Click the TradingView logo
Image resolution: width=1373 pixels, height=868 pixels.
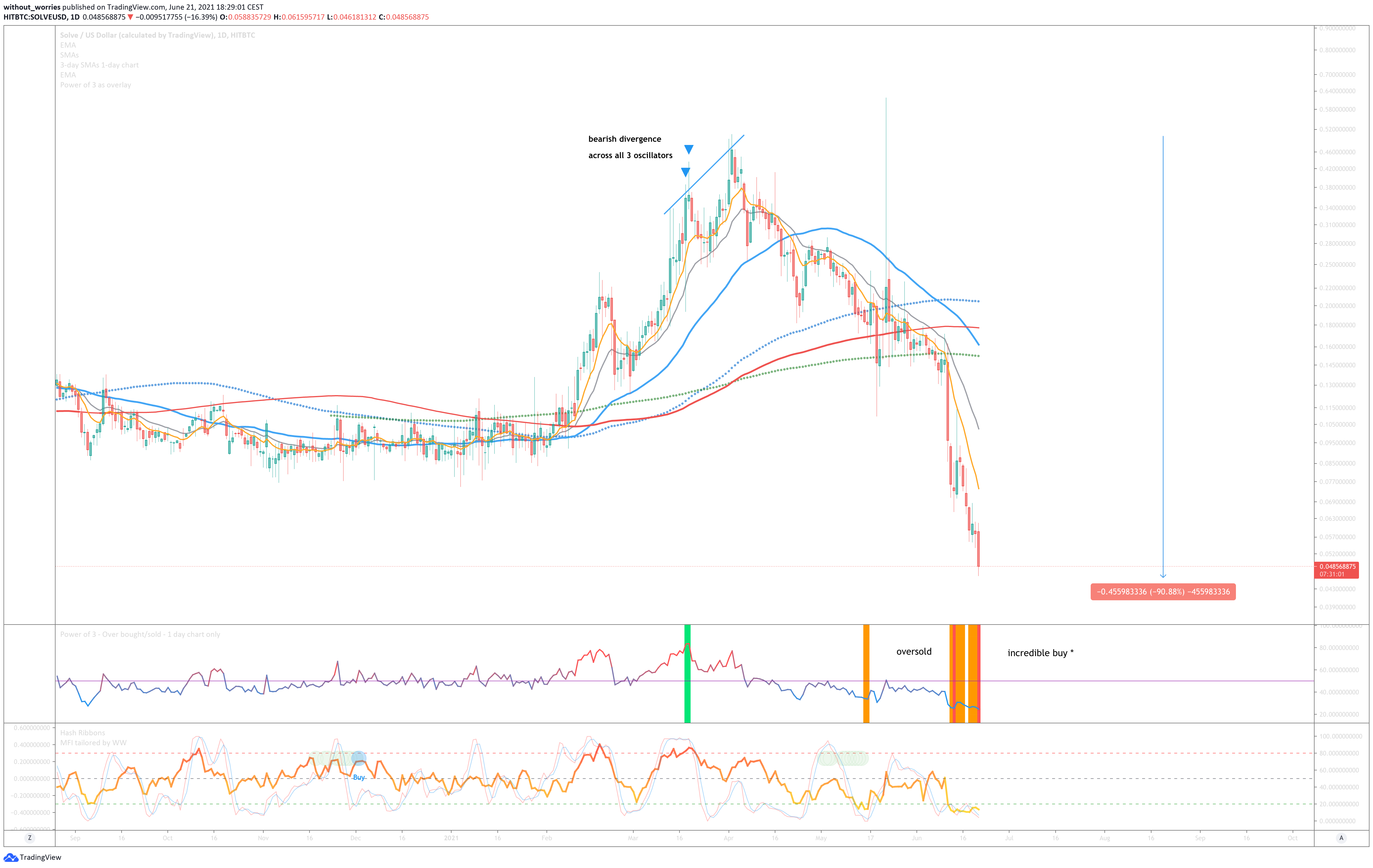32,857
